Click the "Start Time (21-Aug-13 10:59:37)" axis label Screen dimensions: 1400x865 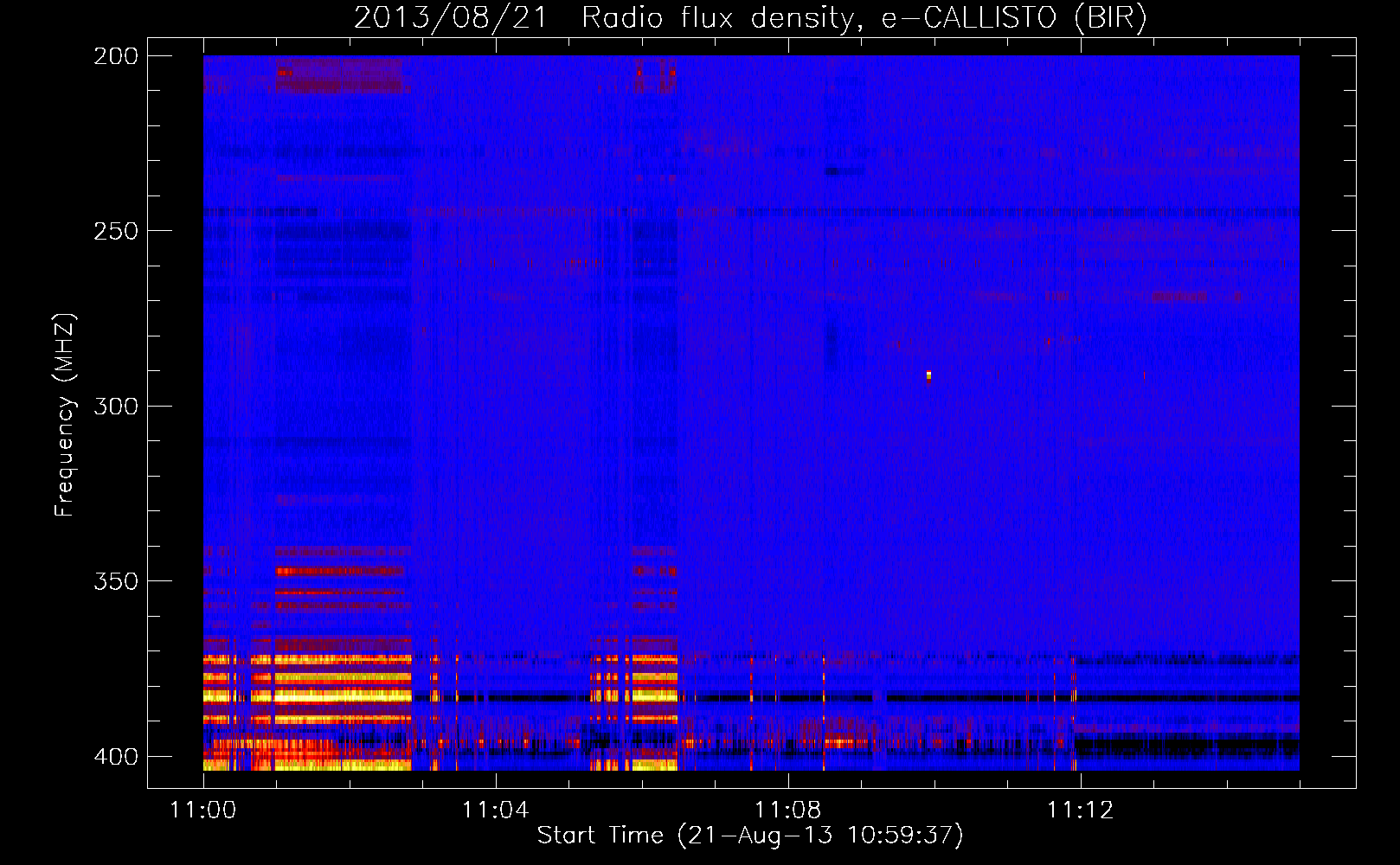750,836
